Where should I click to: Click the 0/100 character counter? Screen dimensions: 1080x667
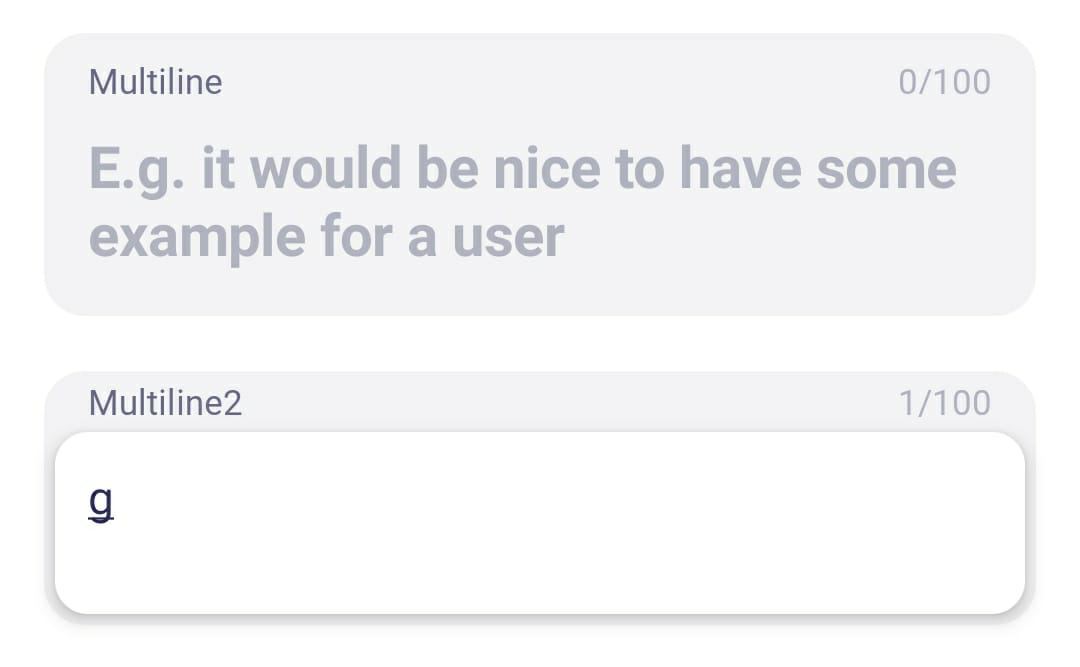pyautogui.click(x=944, y=82)
